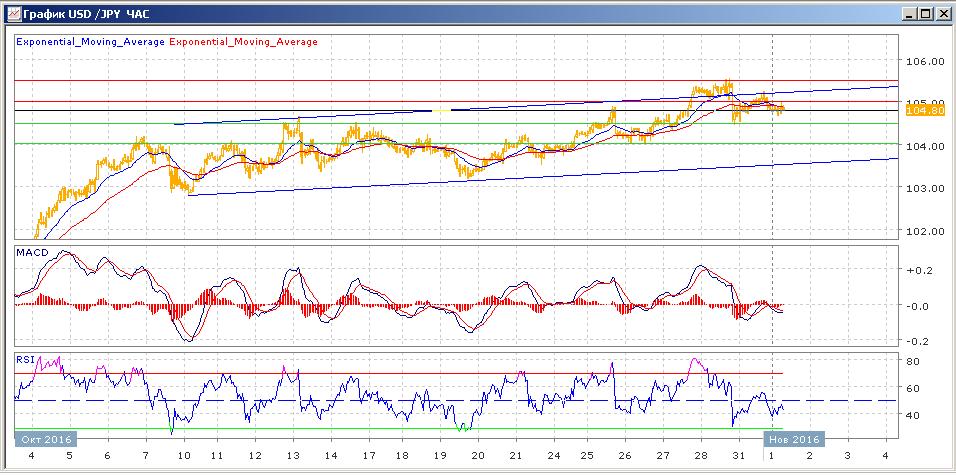The image size is (956, 475).
Task: Click the -0.2 MACD scale value
Action: point(917,341)
